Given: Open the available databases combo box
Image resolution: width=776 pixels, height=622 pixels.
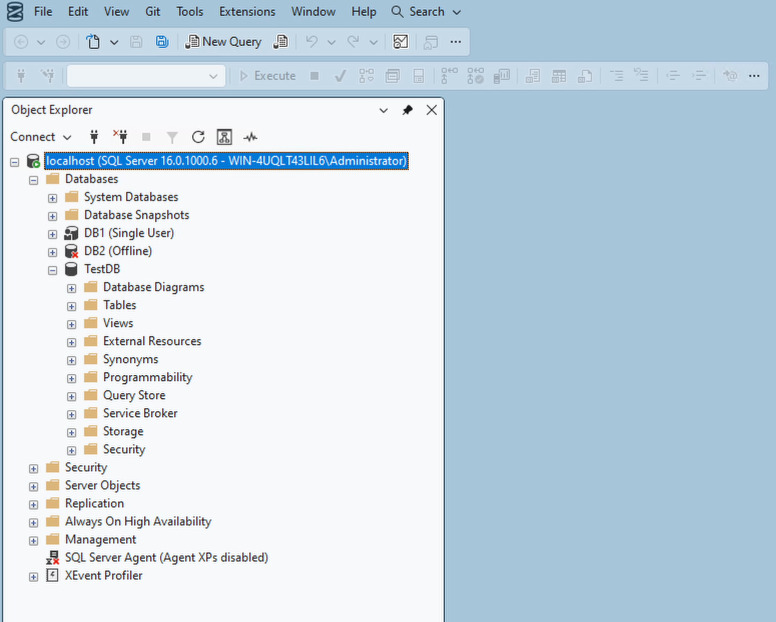Looking at the screenshot, I should 146,76.
